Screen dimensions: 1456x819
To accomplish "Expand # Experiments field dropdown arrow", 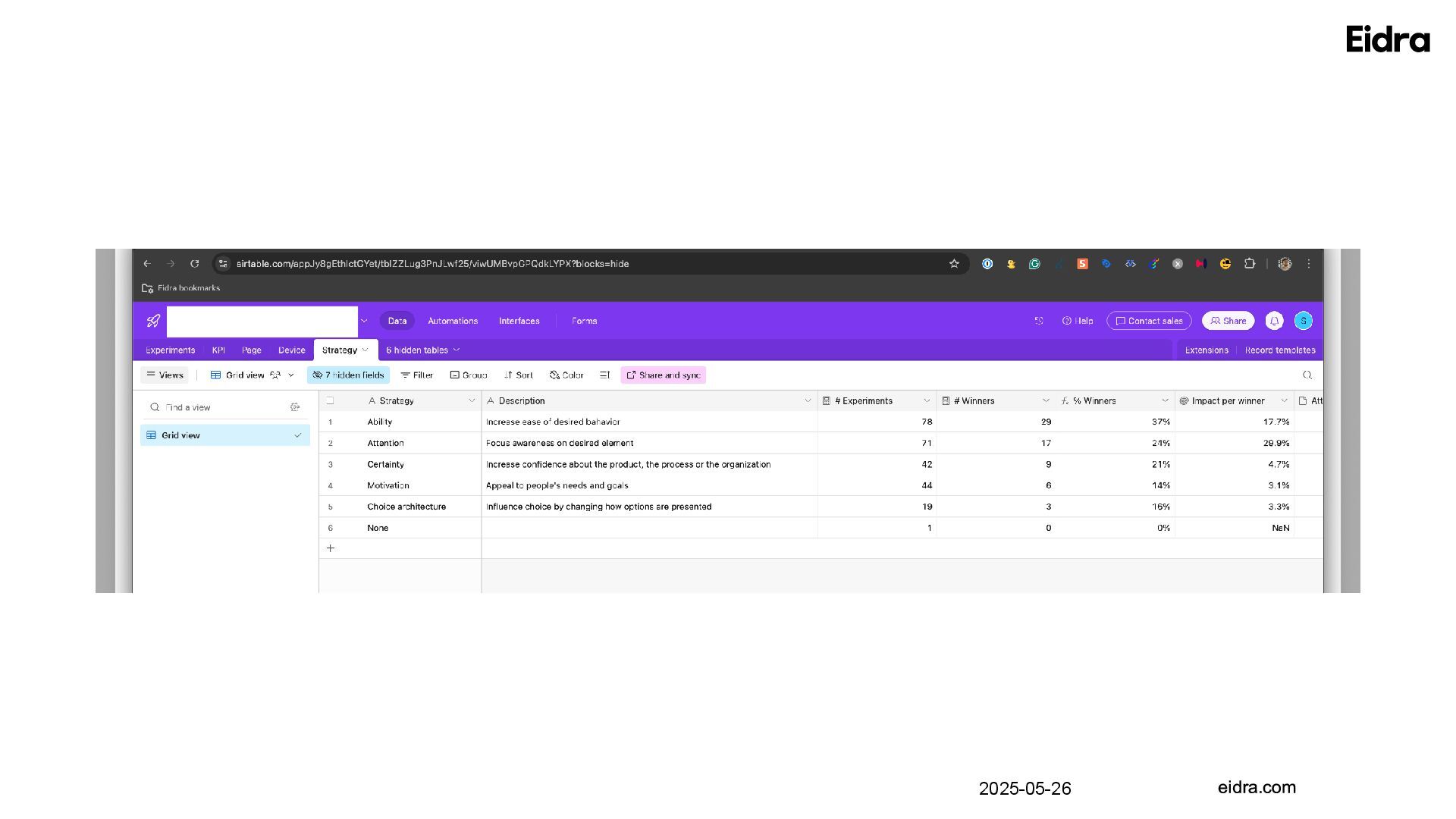I will (927, 401).
